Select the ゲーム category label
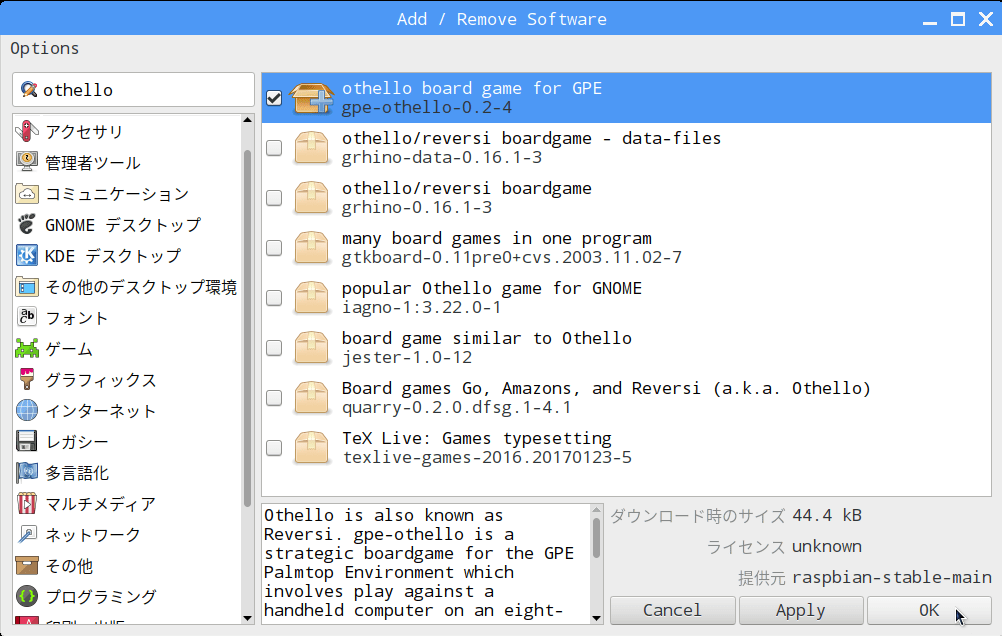The image size is (1002, 636). [x=69, y=349]
